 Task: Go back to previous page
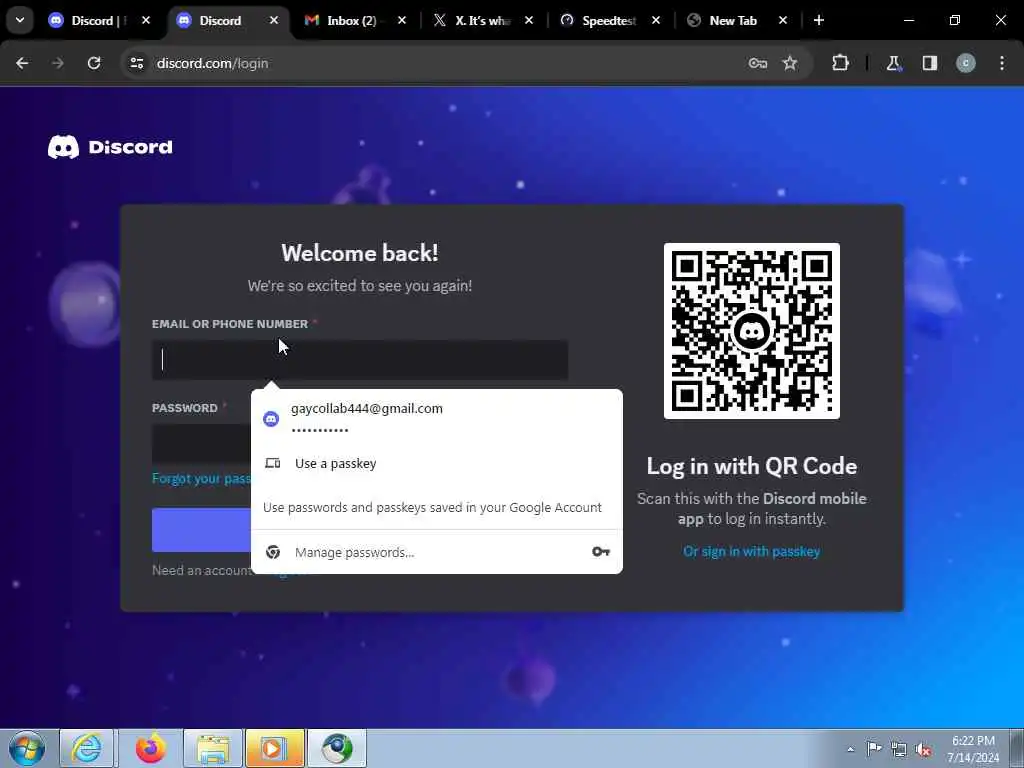click(x=22, y=63)
